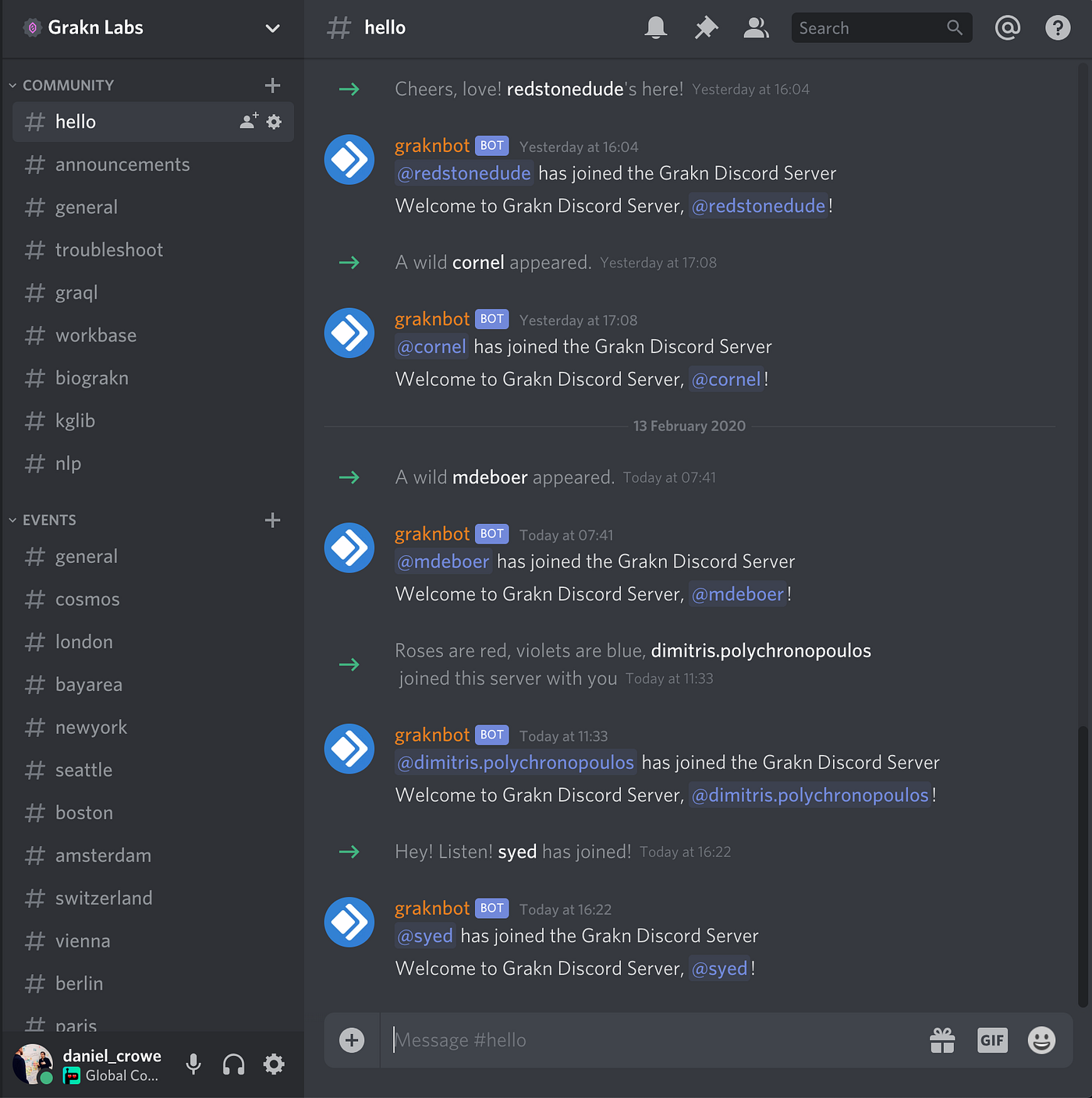Screen dimensions: 1092x1098
Task: Select the vienna channel
Action: [x=153, y=941]
